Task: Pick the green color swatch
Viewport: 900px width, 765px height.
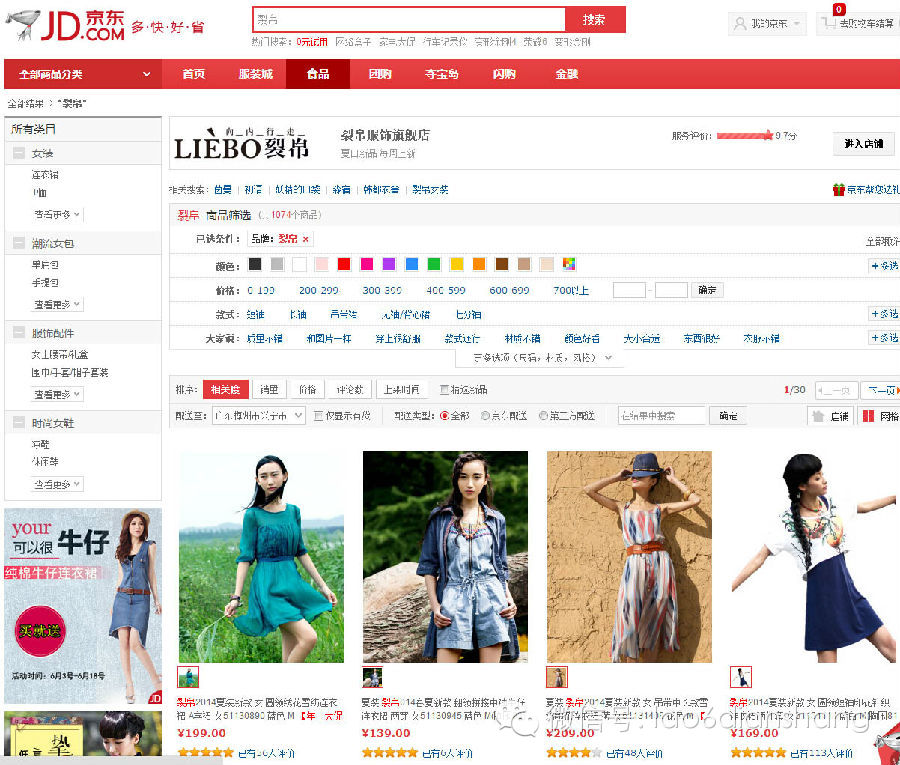Action: [x=434, y=264]
